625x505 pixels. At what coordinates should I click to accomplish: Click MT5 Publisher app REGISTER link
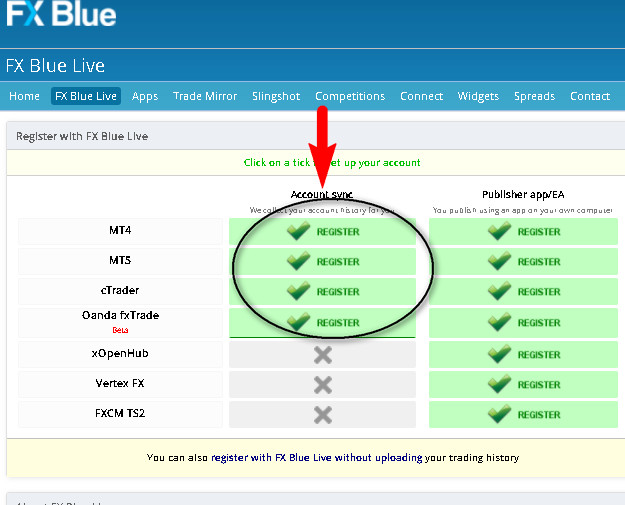[x=539, y=262]
